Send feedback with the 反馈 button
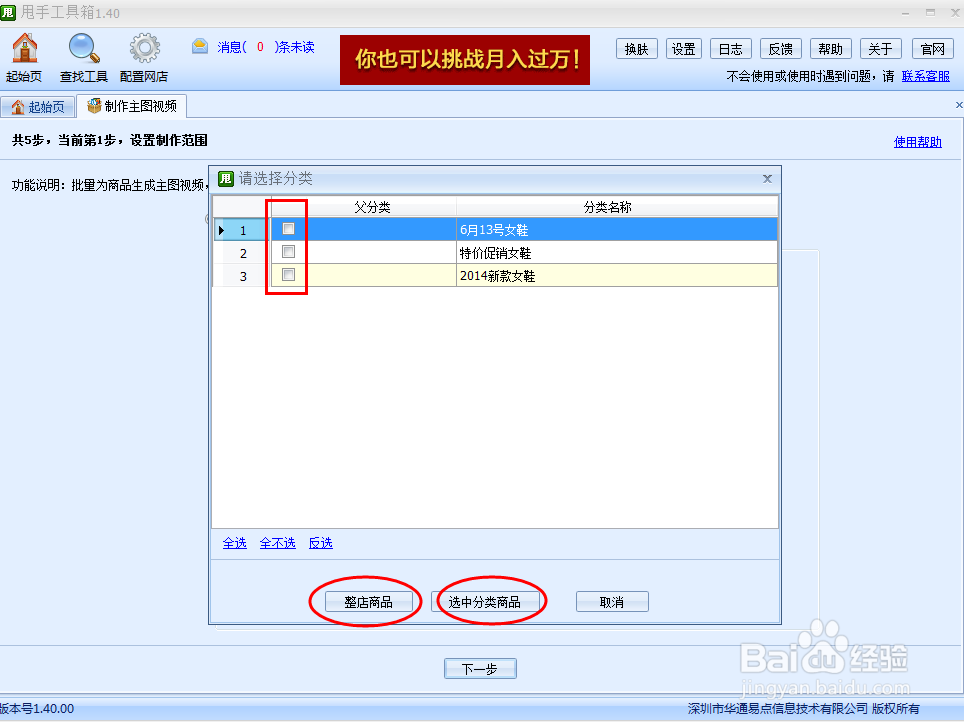The height and width of the screenshot is (722, 964). 780,48
